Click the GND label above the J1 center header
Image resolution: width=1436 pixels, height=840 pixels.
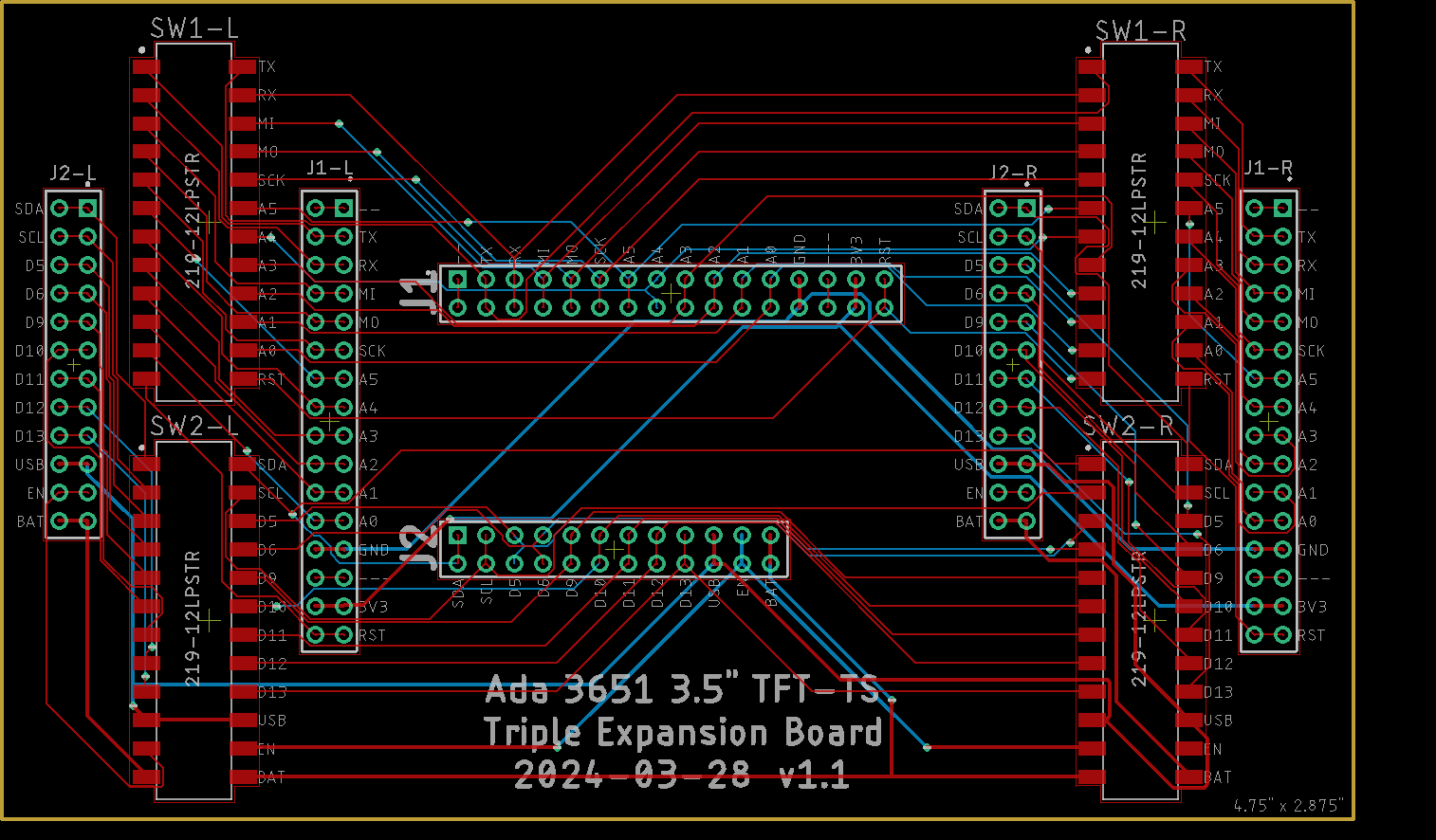pyautogui.click(x=800, y=249)
